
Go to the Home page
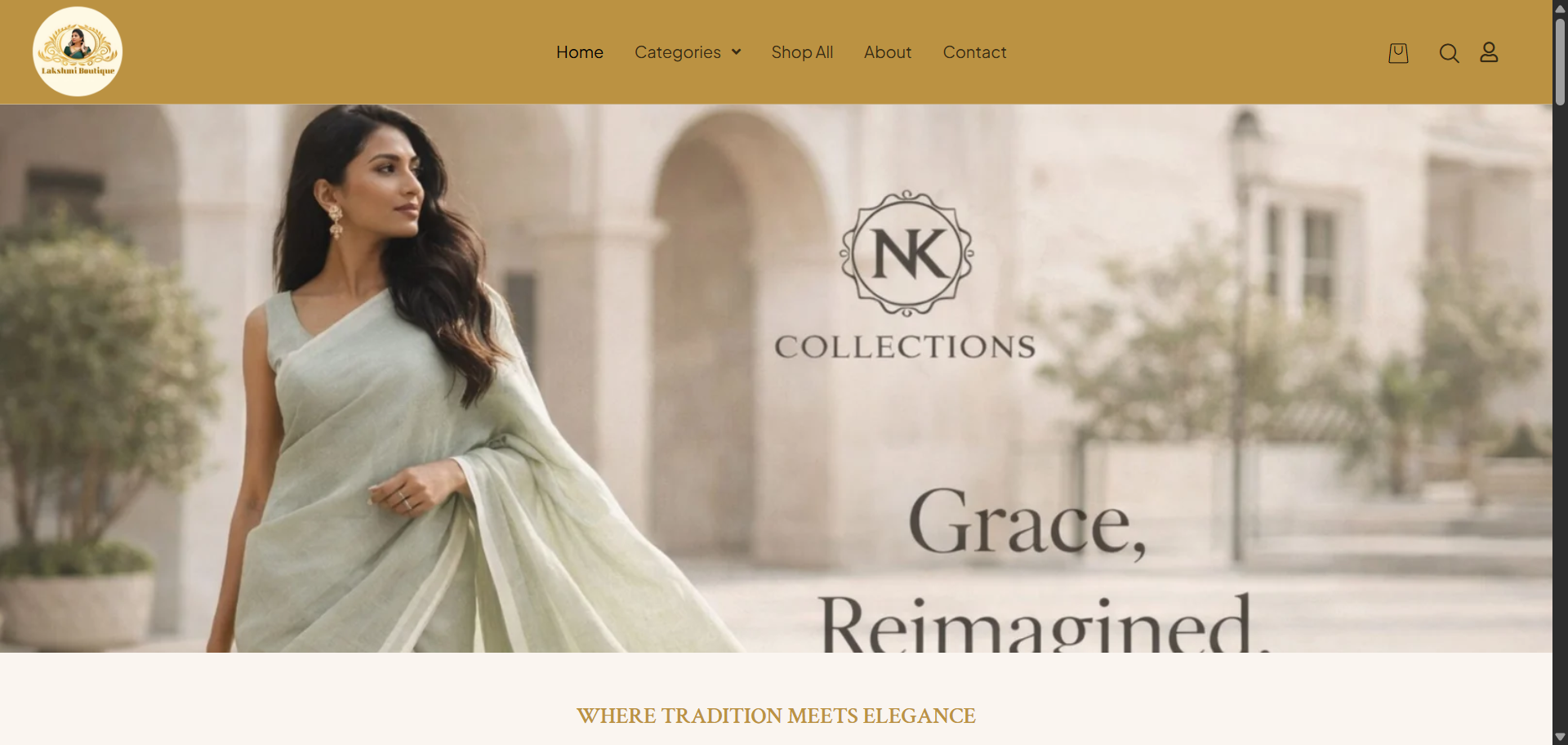tap(580, 52)
